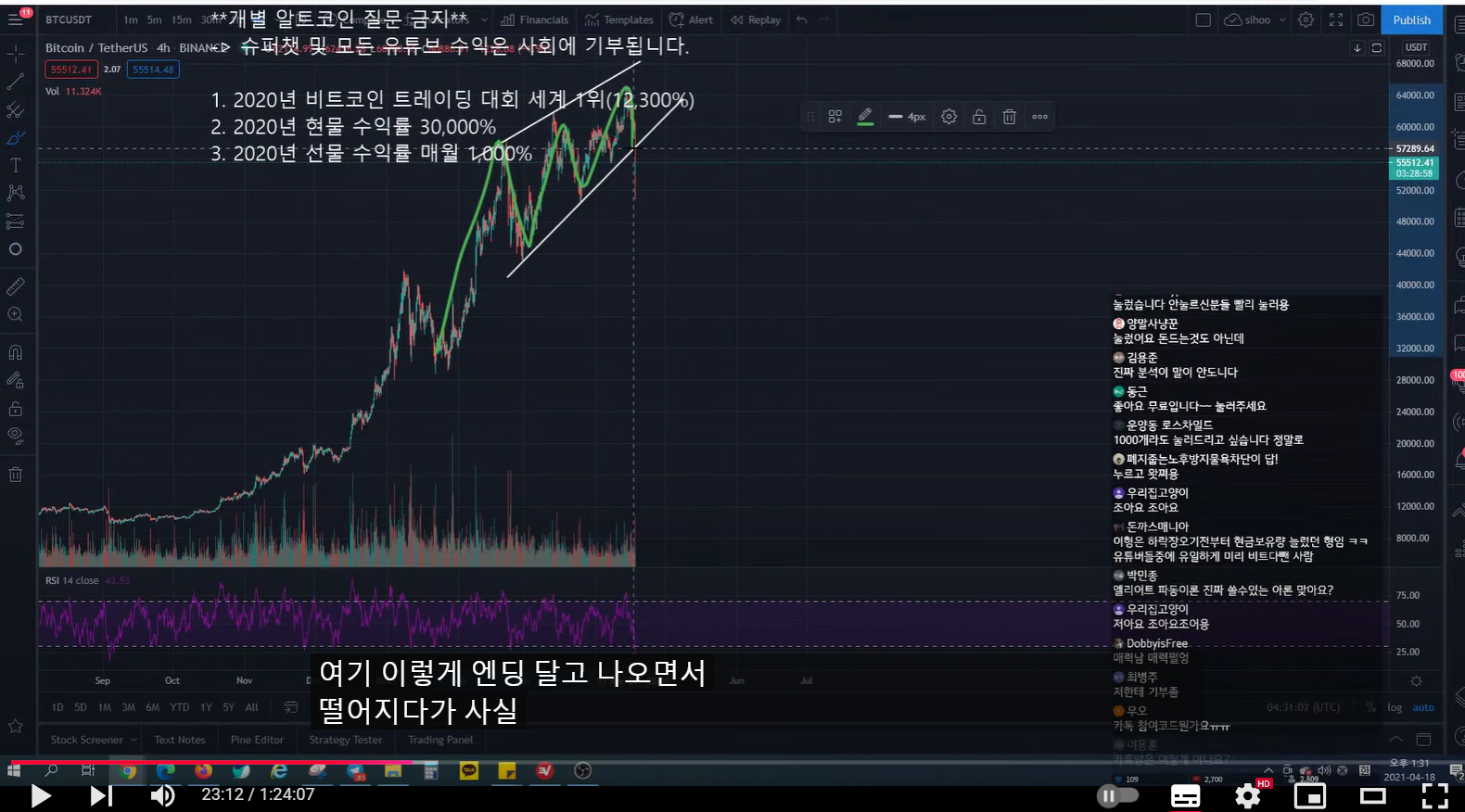The image size is (1465, 812).
Task: Play the YouTube video
Action: tap(41, 795)
